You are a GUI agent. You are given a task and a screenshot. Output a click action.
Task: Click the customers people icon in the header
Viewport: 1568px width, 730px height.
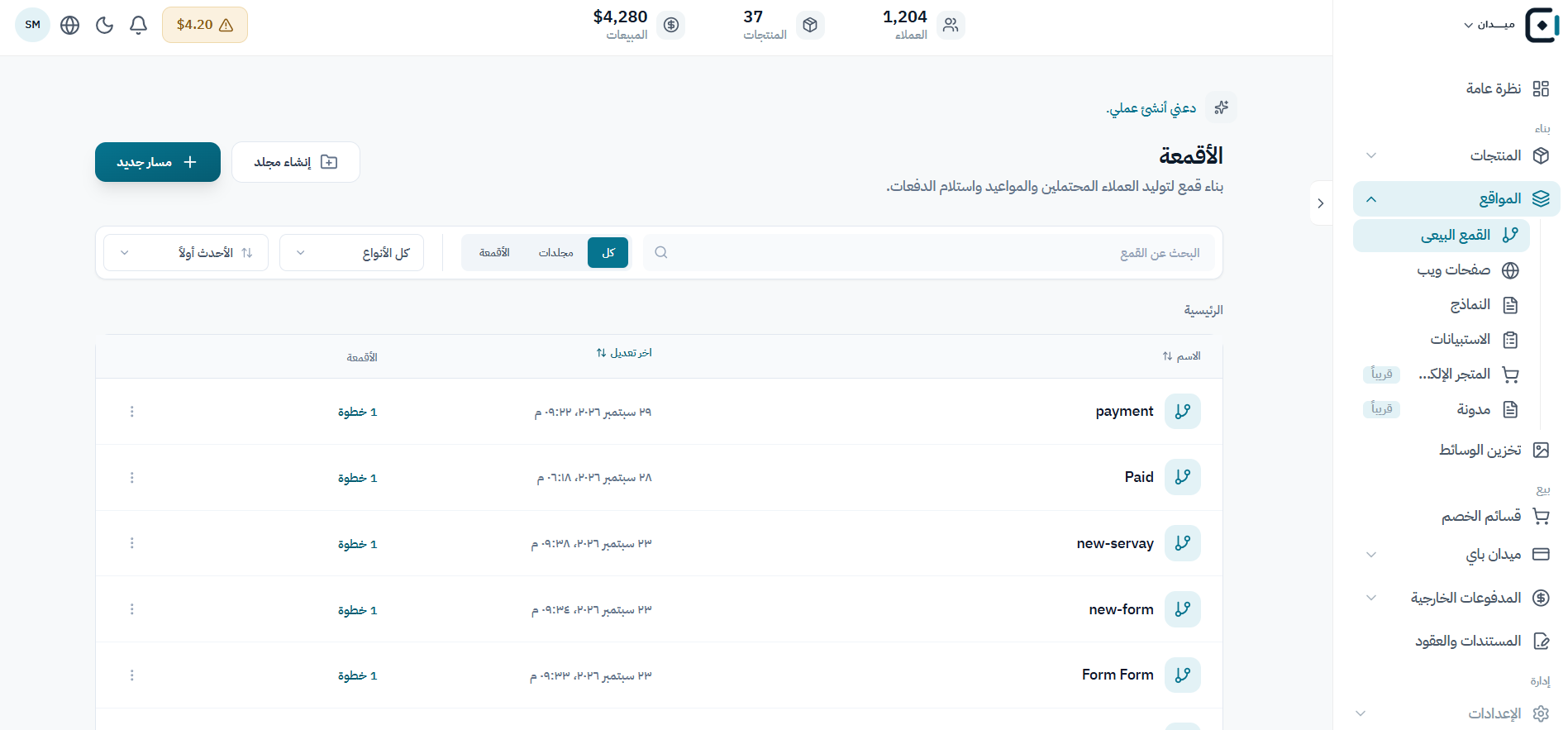coord(951,25)
